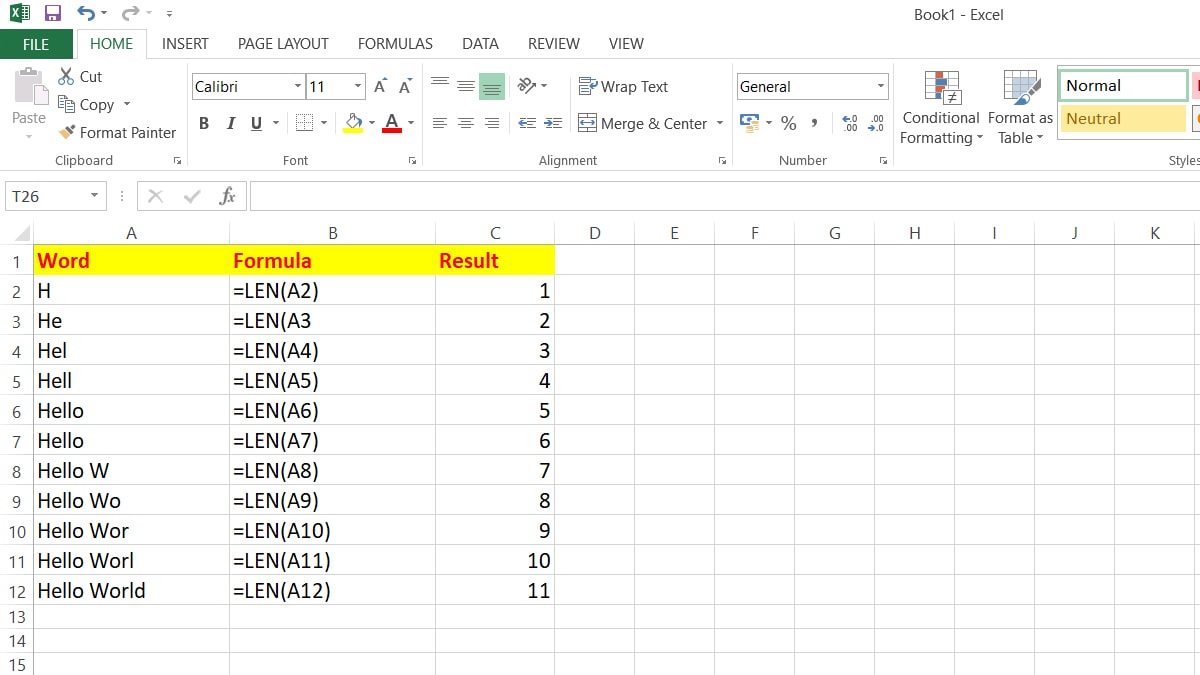
Task: Switch to the INSERT tab
Action: tap(185, 44)
